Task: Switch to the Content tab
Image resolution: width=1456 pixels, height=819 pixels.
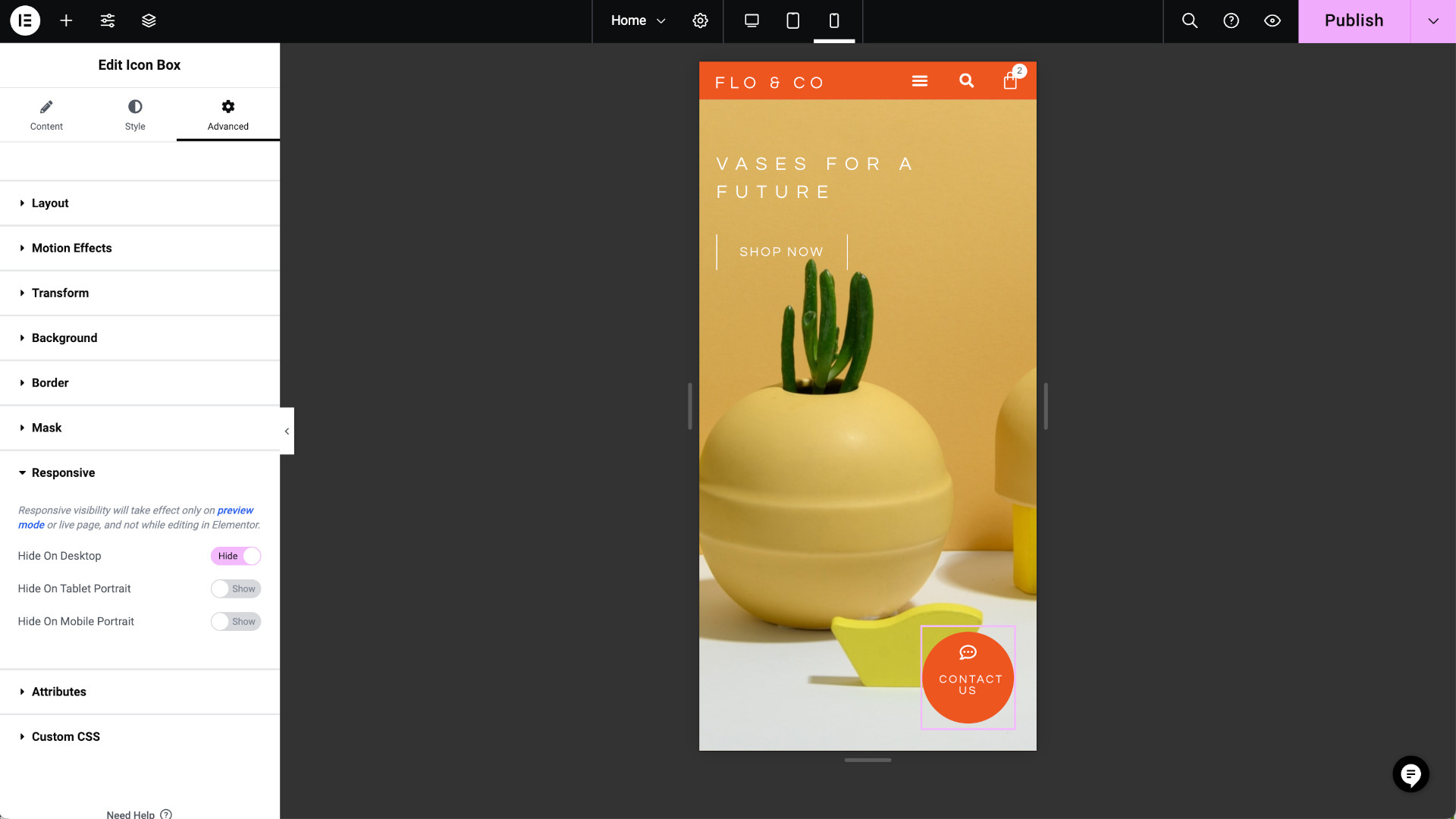Action: (x=46, y=115)
